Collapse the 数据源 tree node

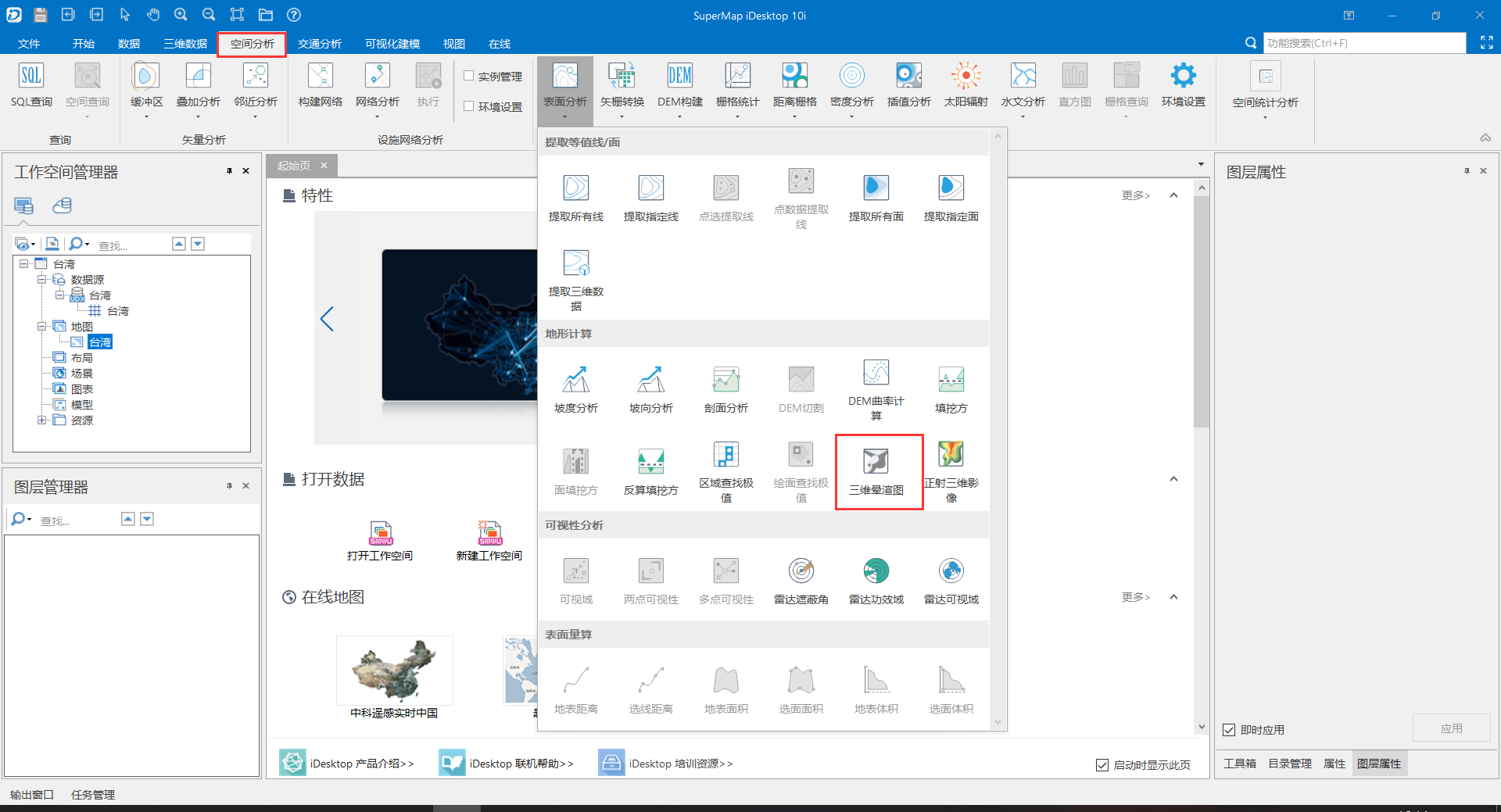(x=42, y=279)
